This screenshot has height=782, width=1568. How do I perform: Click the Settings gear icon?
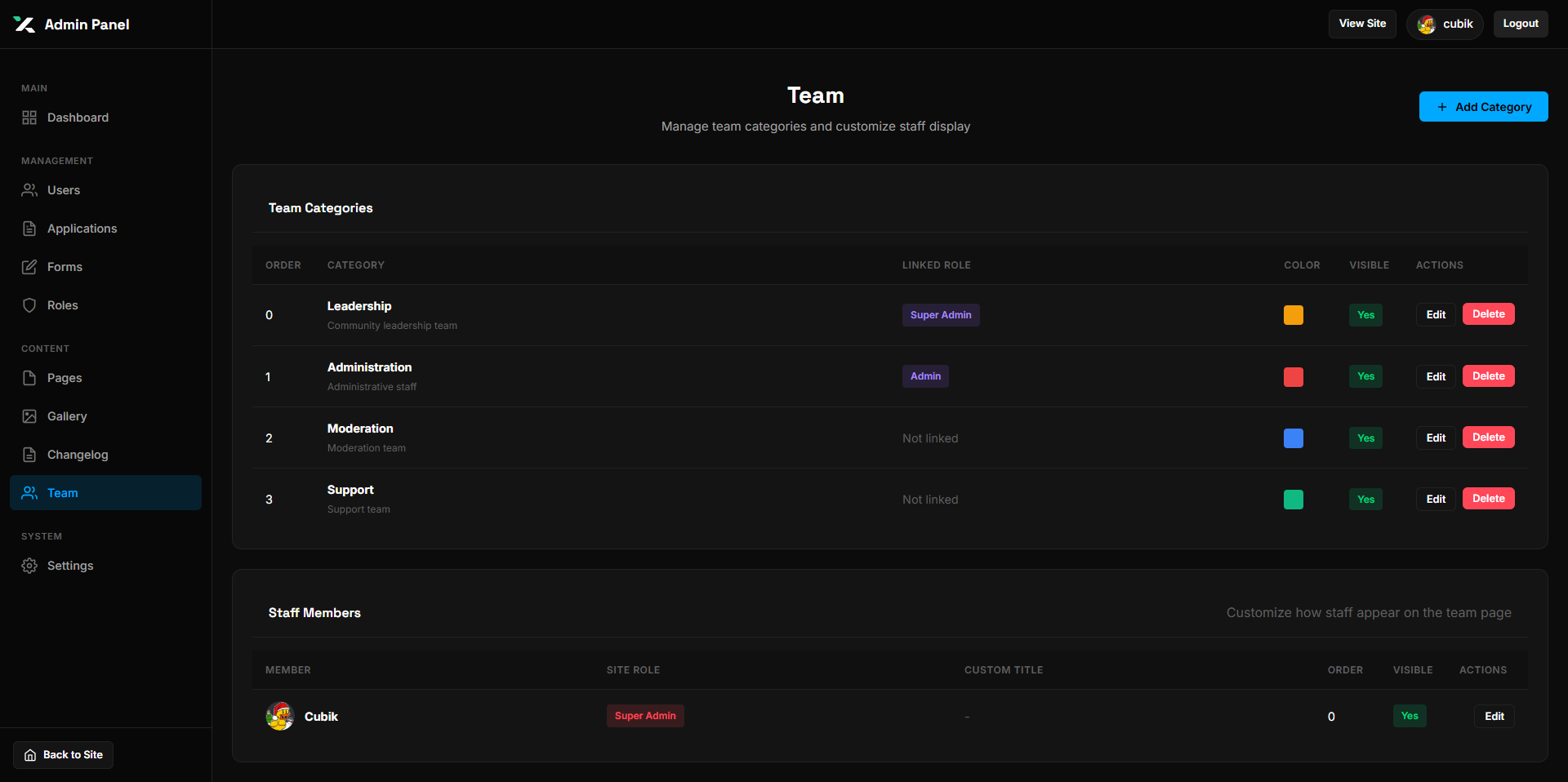point(29,566)
